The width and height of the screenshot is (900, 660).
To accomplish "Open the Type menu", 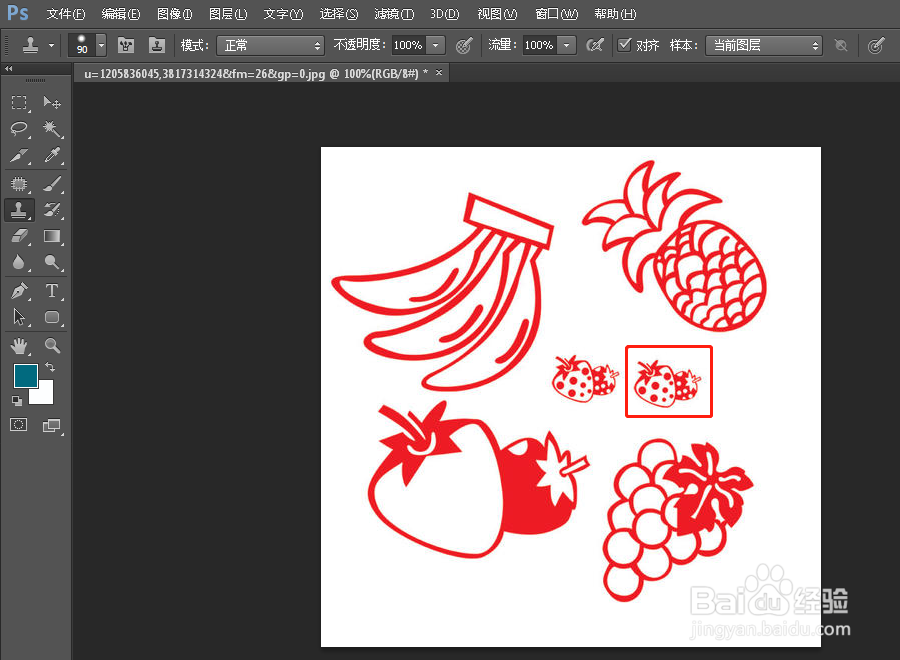I will pyautogui.click(x=283, y=14).
